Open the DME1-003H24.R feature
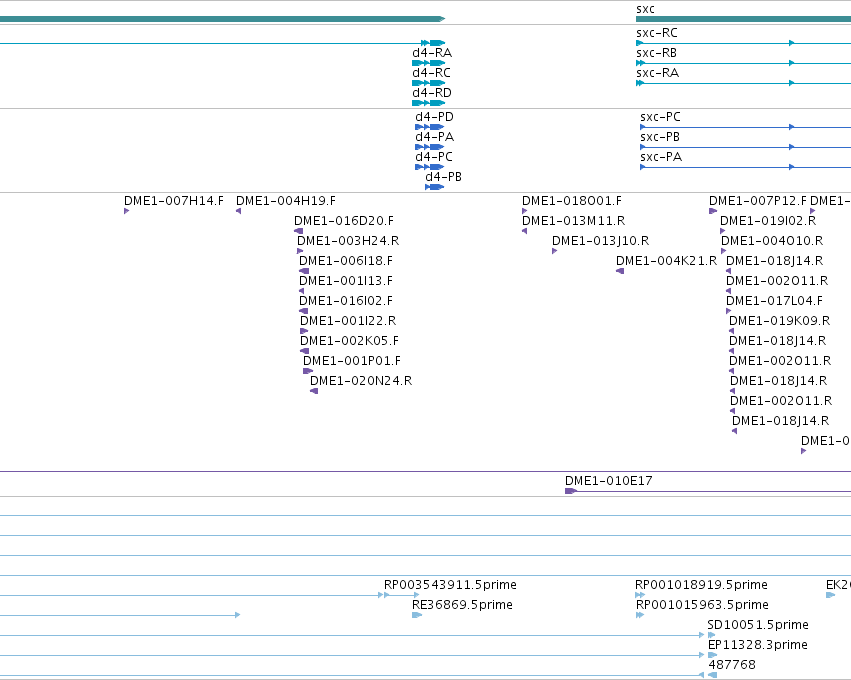Image resolution: width=851 pixels, height=680 pixels. point(300,251)
